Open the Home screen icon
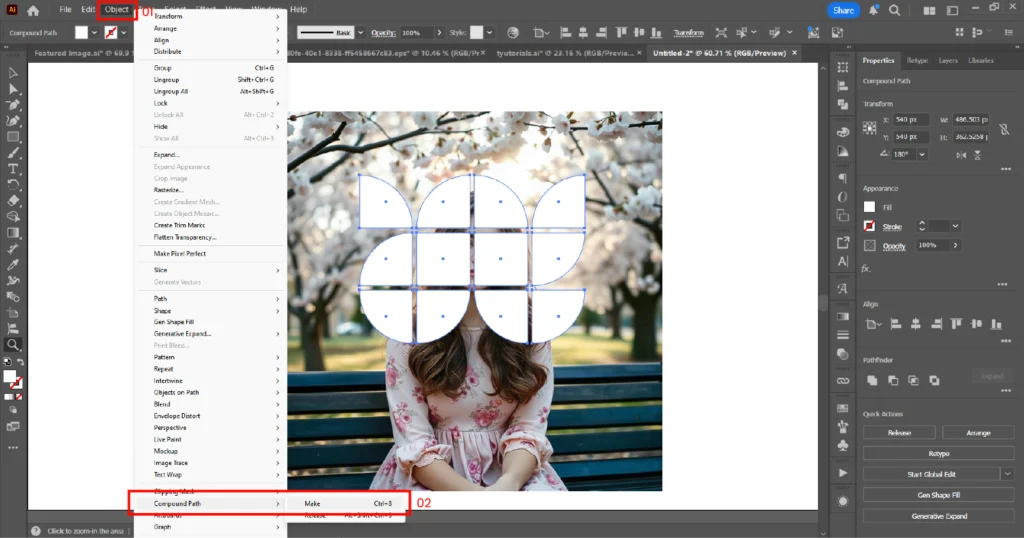This screenshot has width=1024, height=538. 33,10
